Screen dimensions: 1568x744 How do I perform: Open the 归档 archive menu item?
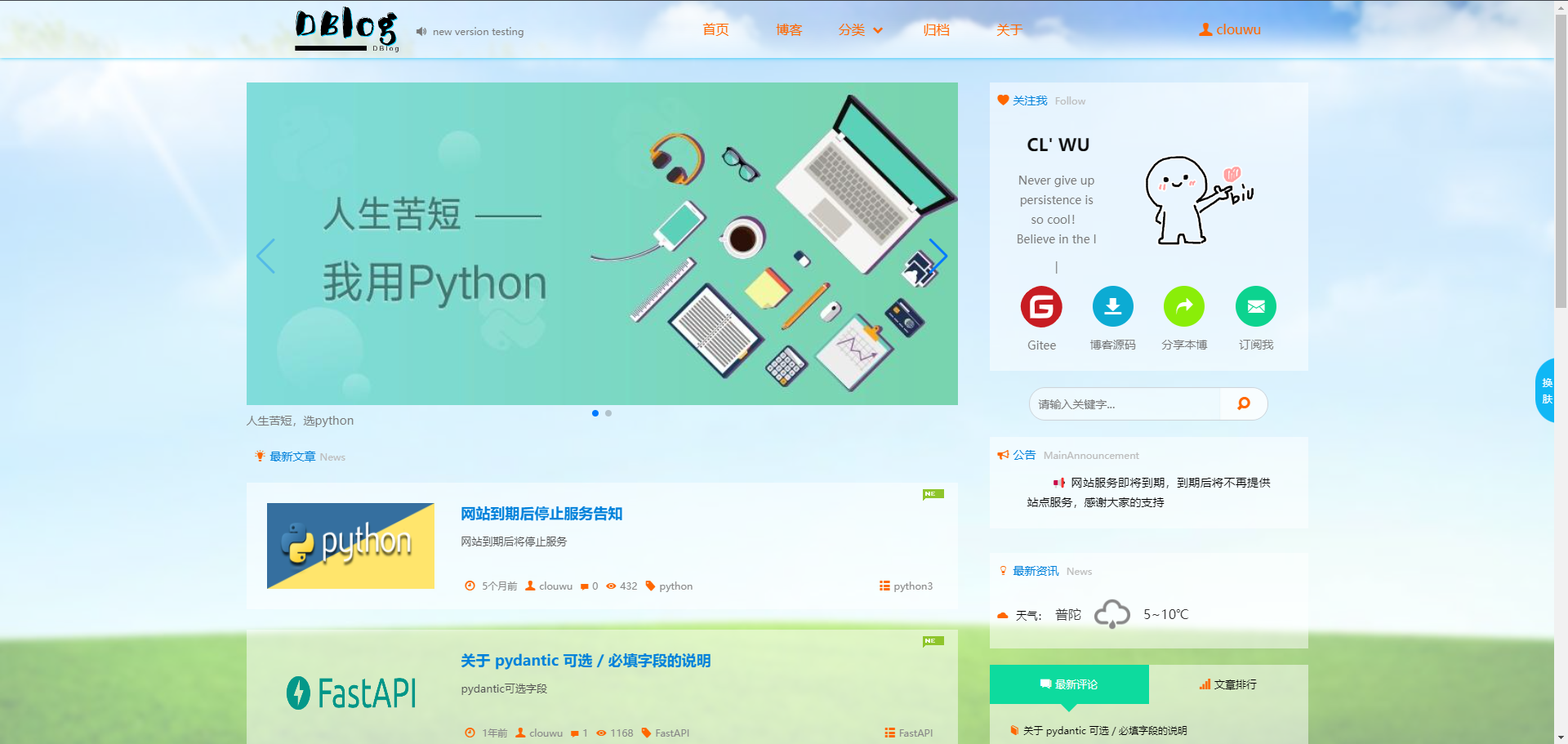(936, 30)
